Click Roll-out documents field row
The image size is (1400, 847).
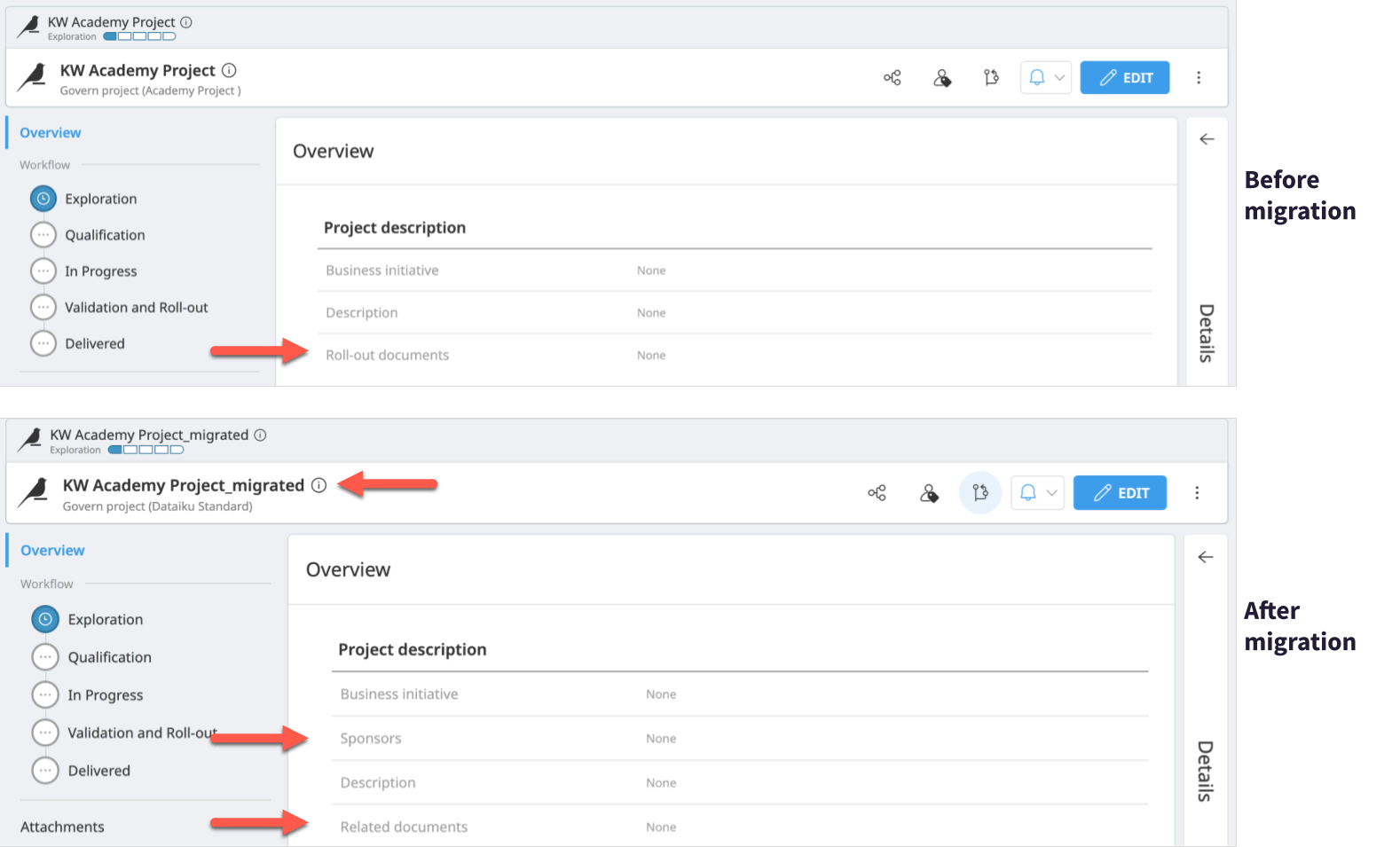coord(735,356)
